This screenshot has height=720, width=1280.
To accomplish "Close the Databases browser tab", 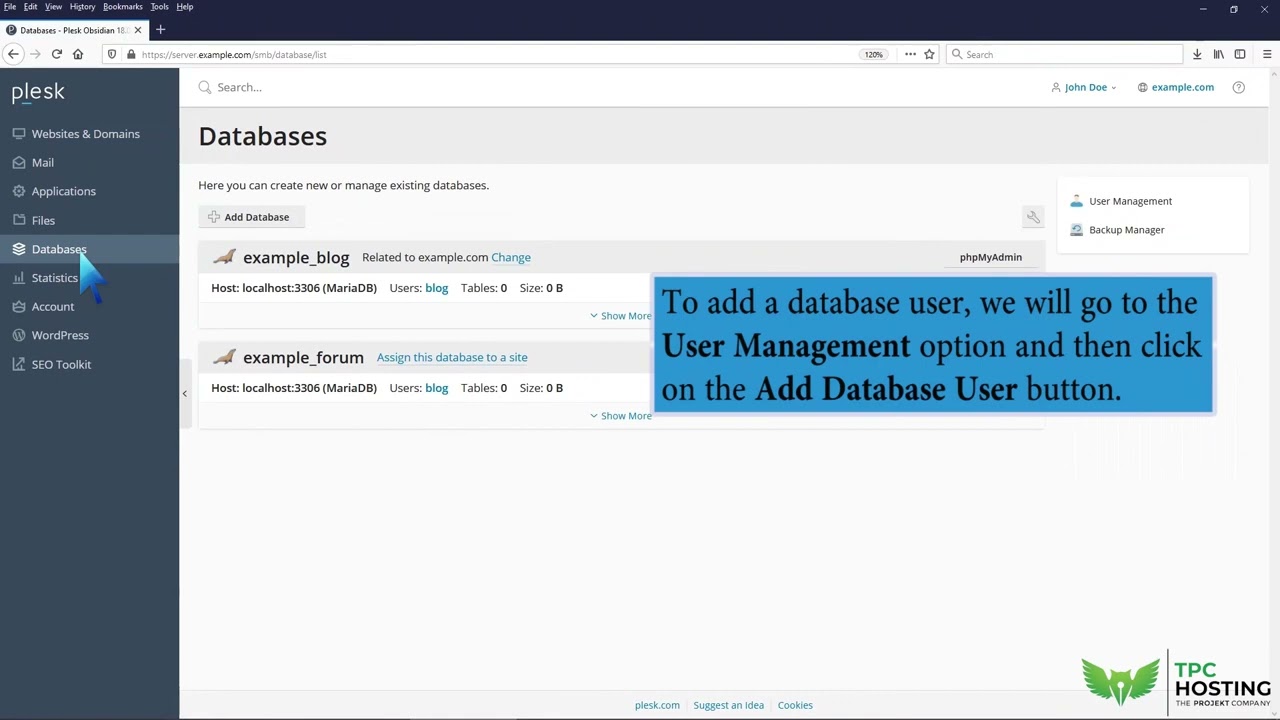I will pos(138,30).
